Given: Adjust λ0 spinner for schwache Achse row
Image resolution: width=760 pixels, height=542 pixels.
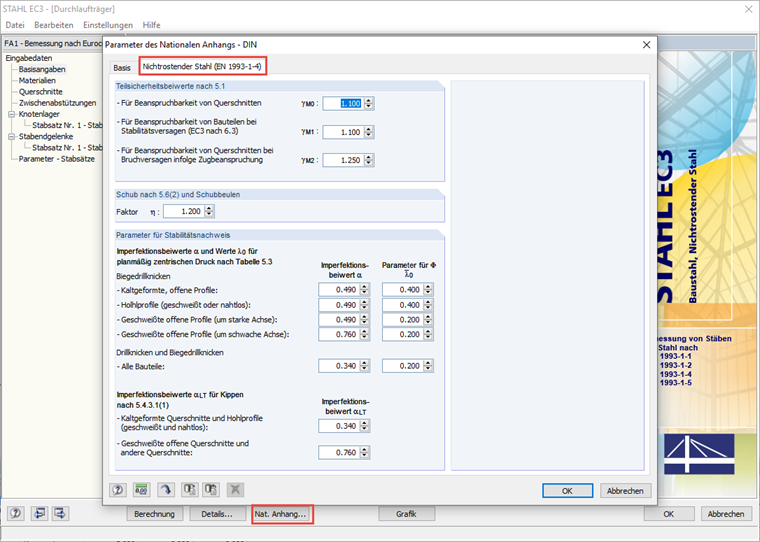Looking at the screenshot, I should 428,335.
